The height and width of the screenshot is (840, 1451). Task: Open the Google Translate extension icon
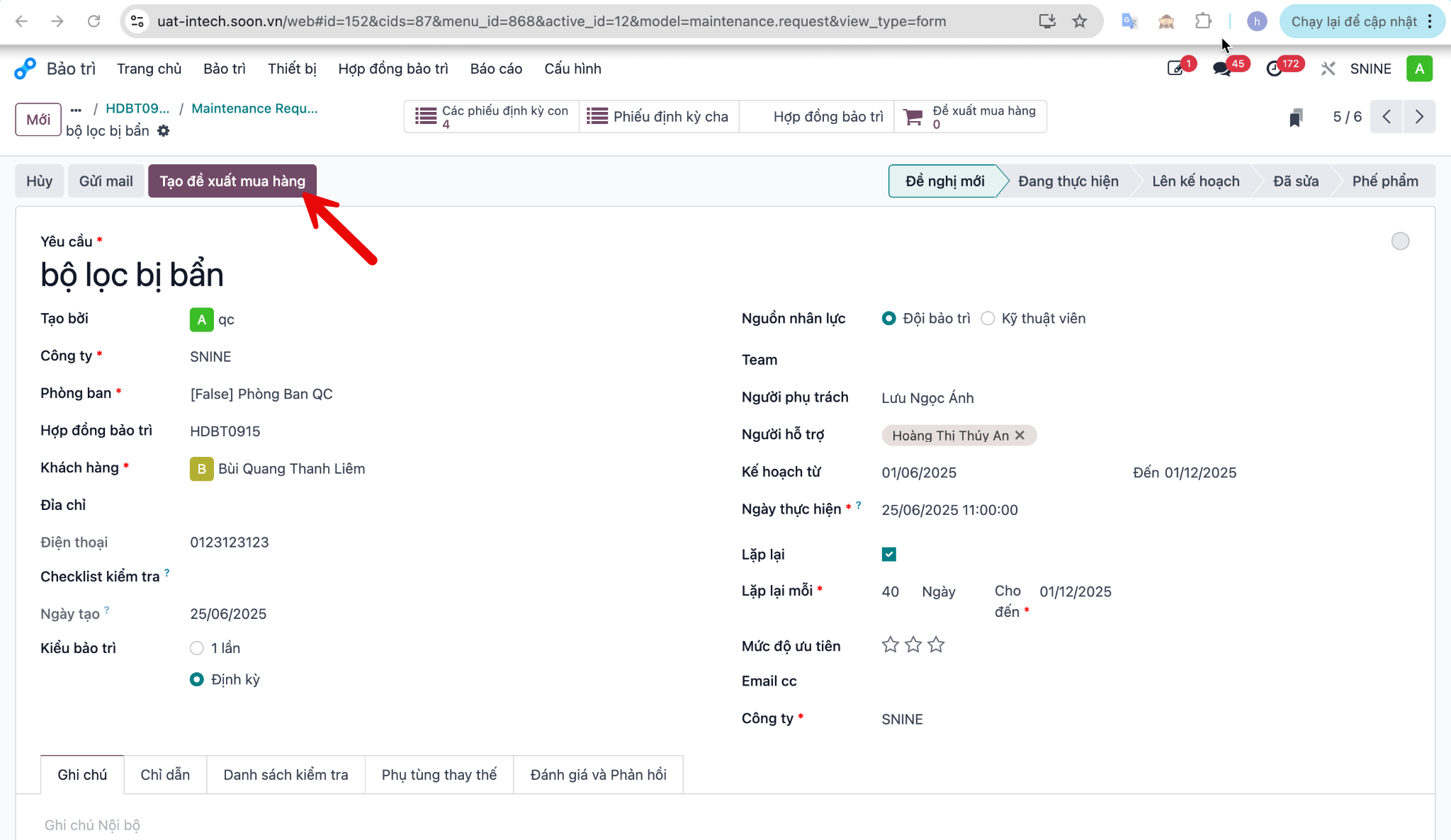(x=1129, y=21)
